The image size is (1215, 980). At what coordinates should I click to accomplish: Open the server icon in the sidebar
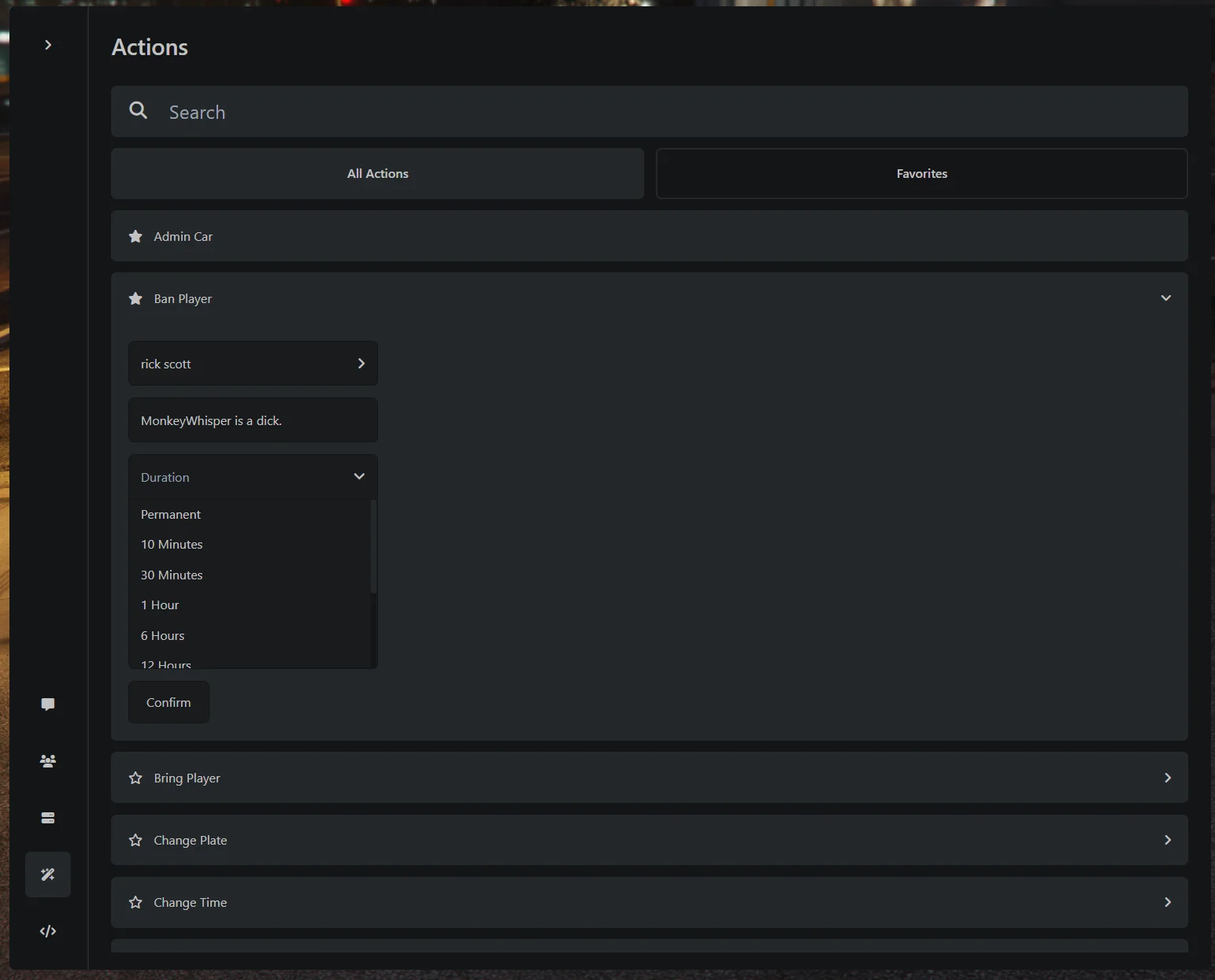[48, 818]
